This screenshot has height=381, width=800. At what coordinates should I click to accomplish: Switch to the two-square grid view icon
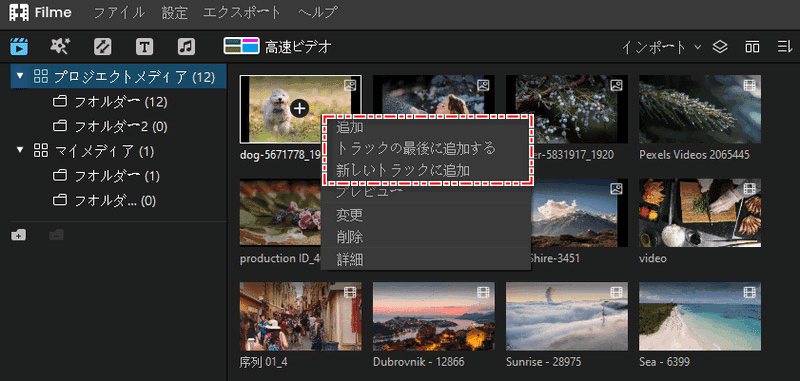(752, 47)
